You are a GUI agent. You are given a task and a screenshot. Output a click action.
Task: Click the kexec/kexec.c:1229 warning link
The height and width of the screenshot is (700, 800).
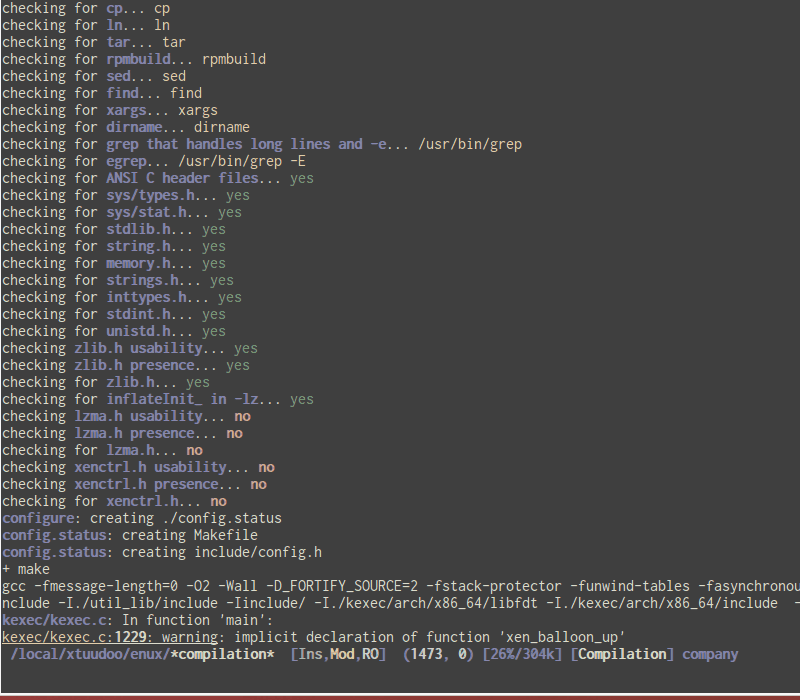click(110, 637)
